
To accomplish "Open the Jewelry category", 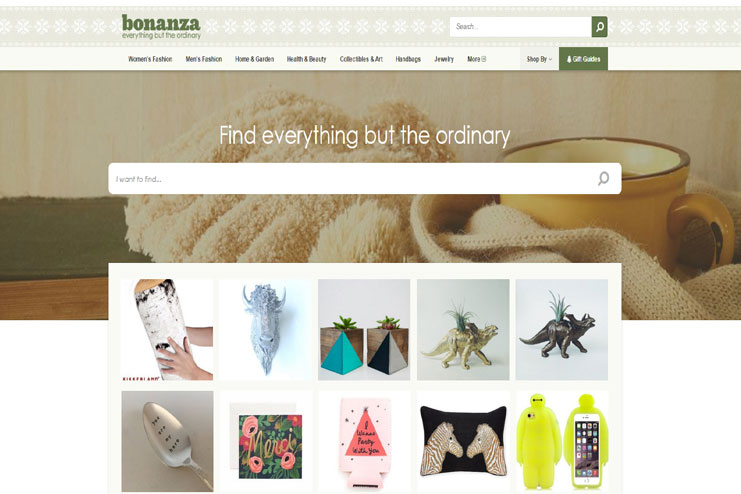I will 444,59.
